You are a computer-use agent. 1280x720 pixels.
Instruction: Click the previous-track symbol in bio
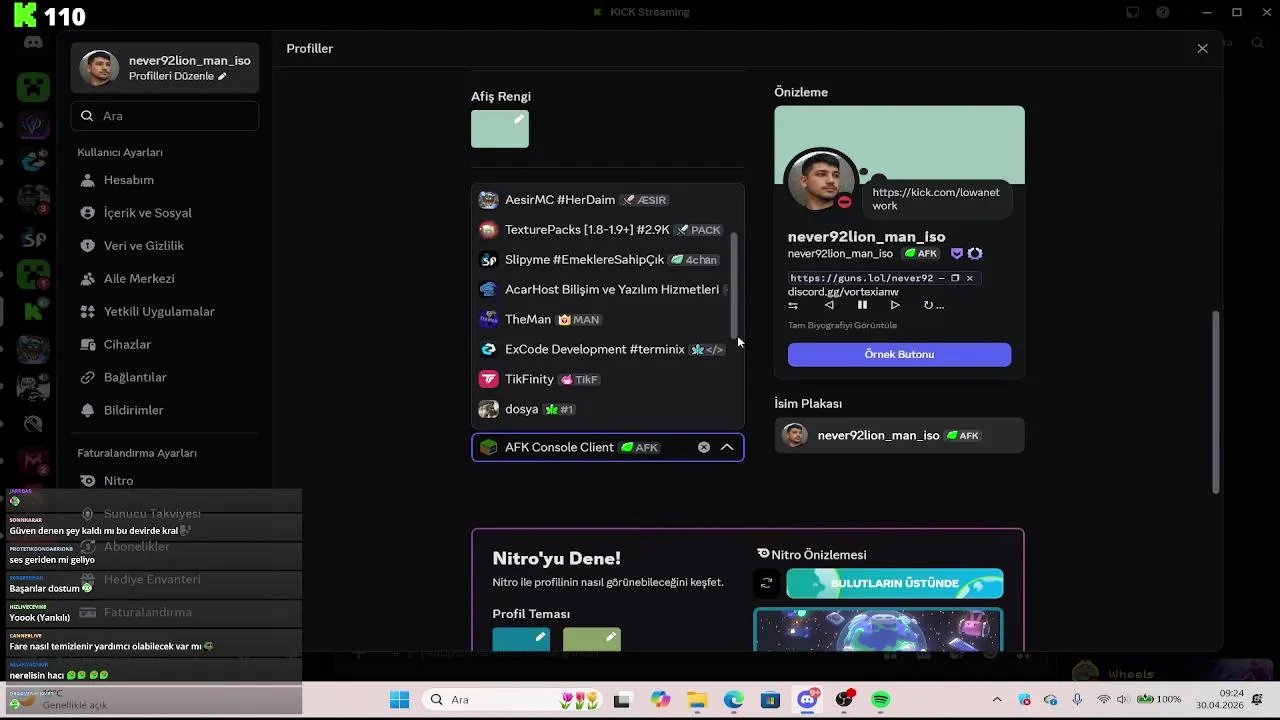pos(829,305)
